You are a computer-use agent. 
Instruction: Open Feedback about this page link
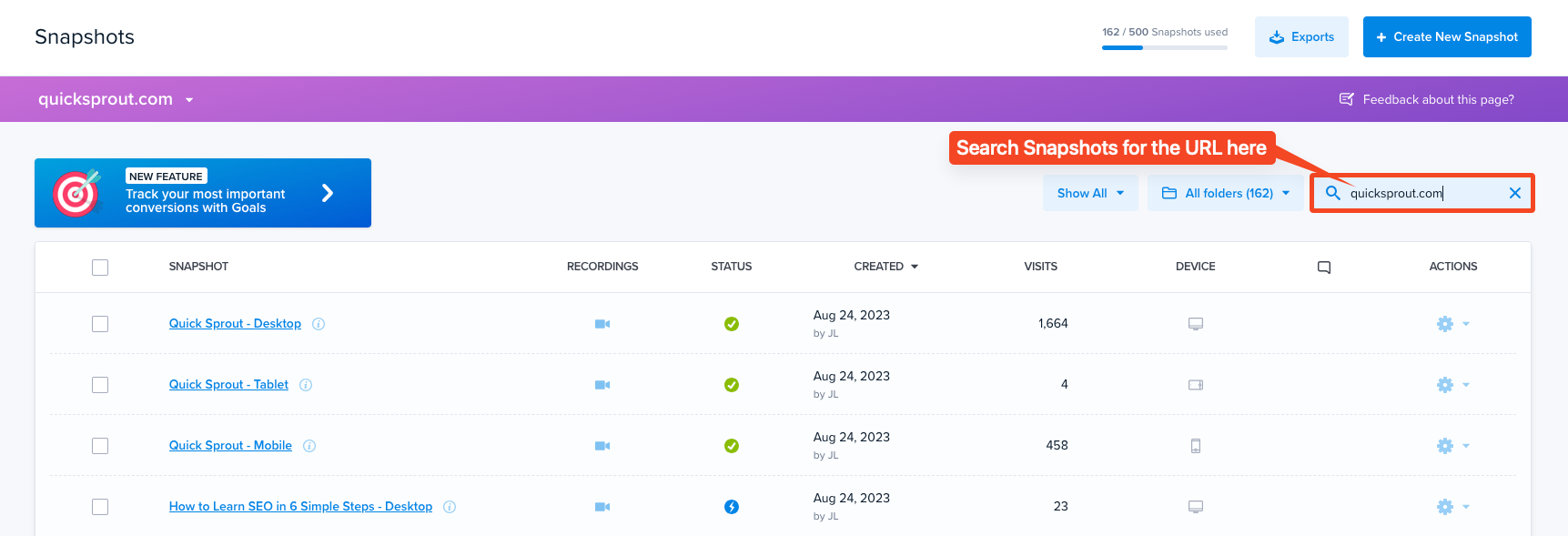[1427, 99]
